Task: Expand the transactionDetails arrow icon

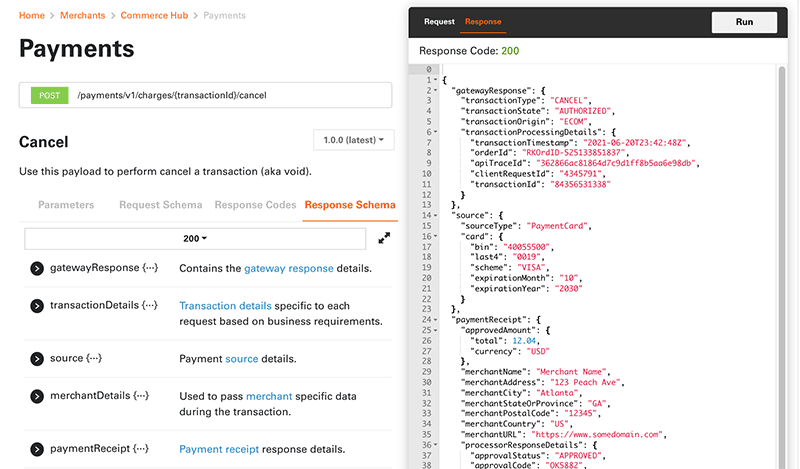Action: [x=37, y=306]
